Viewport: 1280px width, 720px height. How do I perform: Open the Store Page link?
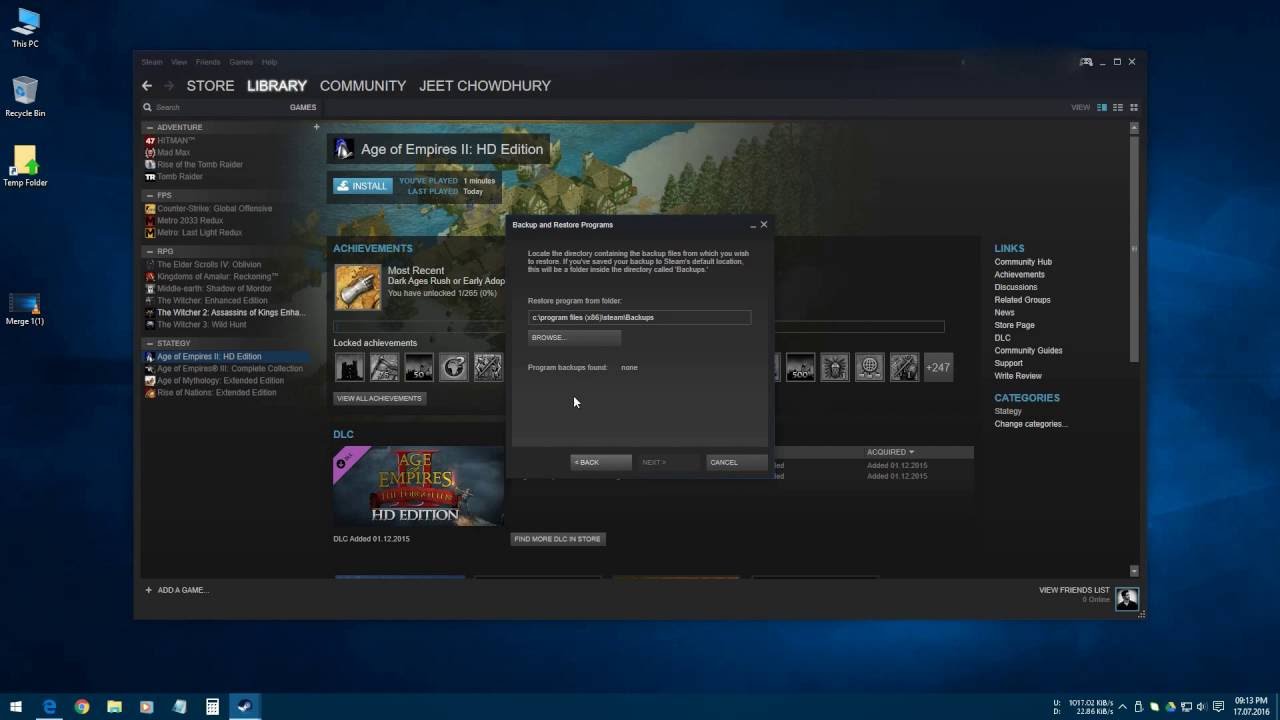point(1014,325)
